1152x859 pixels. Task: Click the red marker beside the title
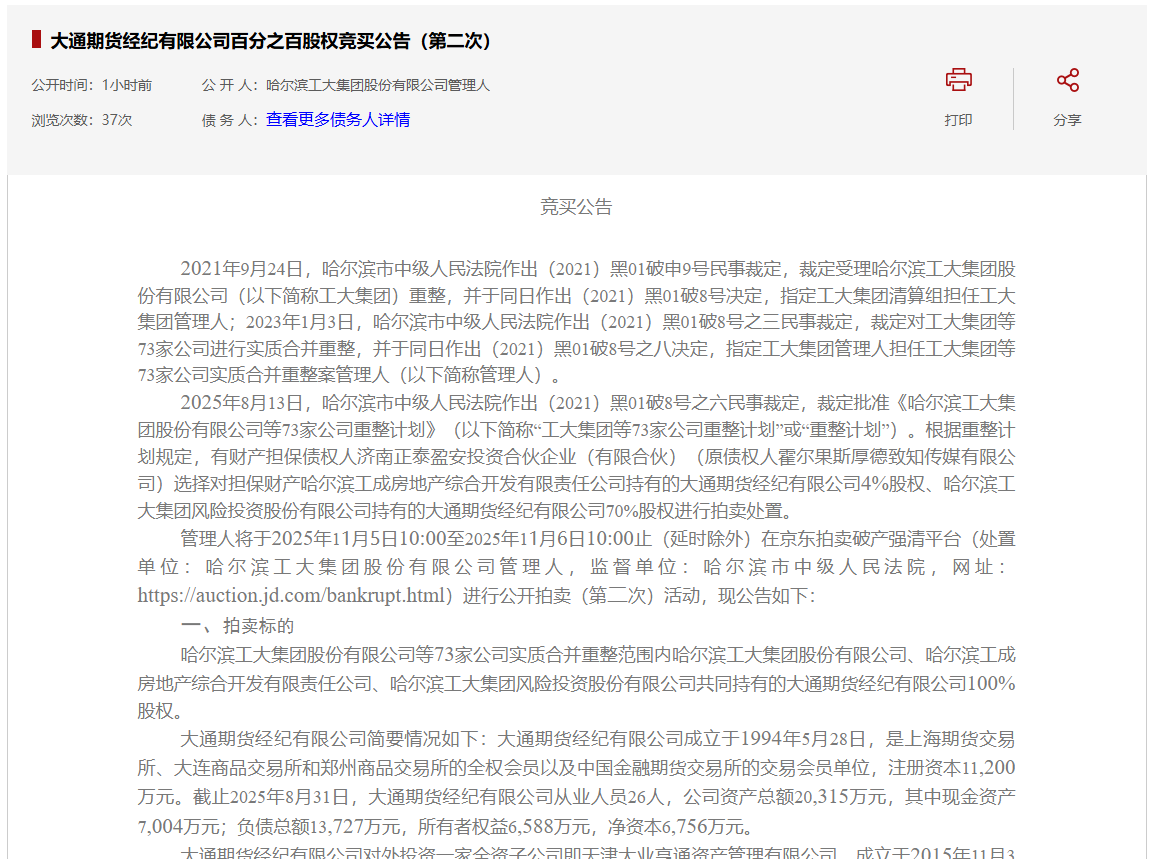point(36,40)
